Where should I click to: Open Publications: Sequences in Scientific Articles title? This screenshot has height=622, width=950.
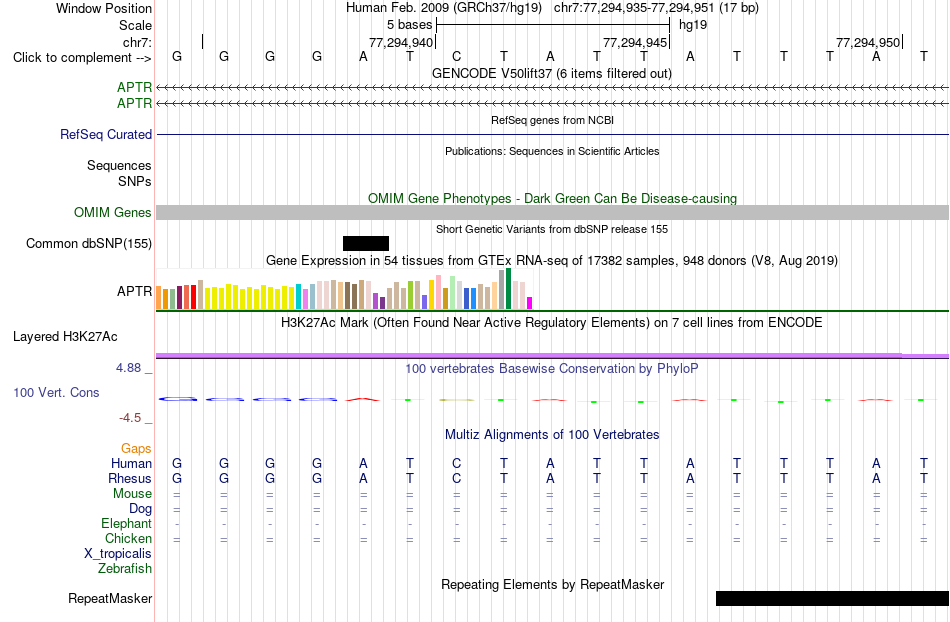(x=552, y=151)
